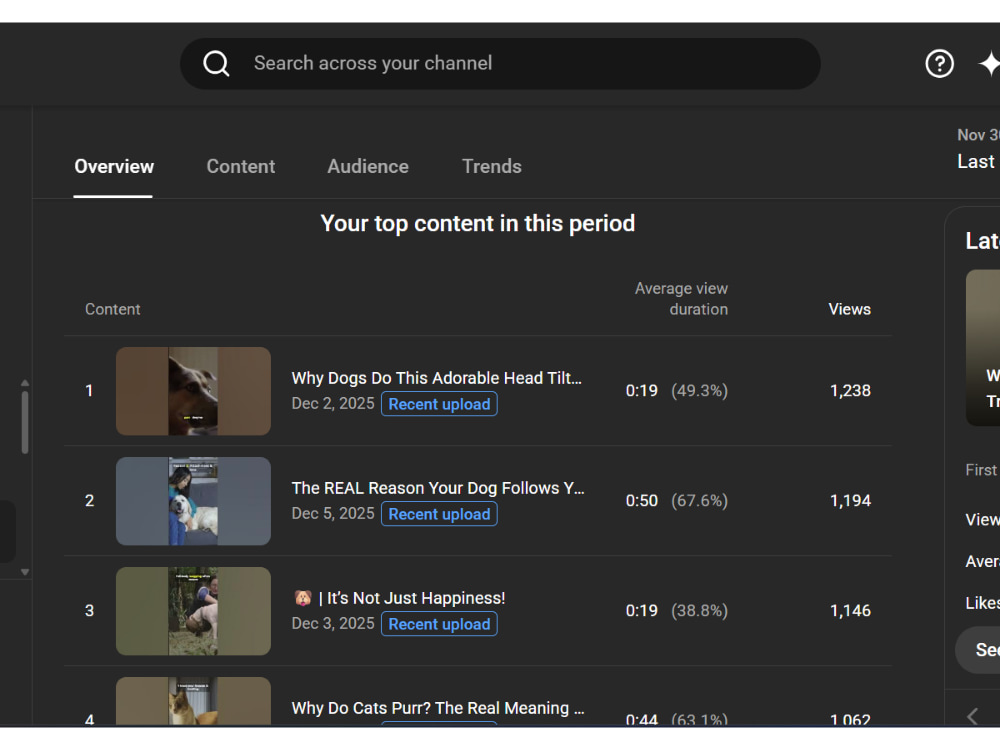
Task: Focus the Search across your channel field
Action: (500, 64)
